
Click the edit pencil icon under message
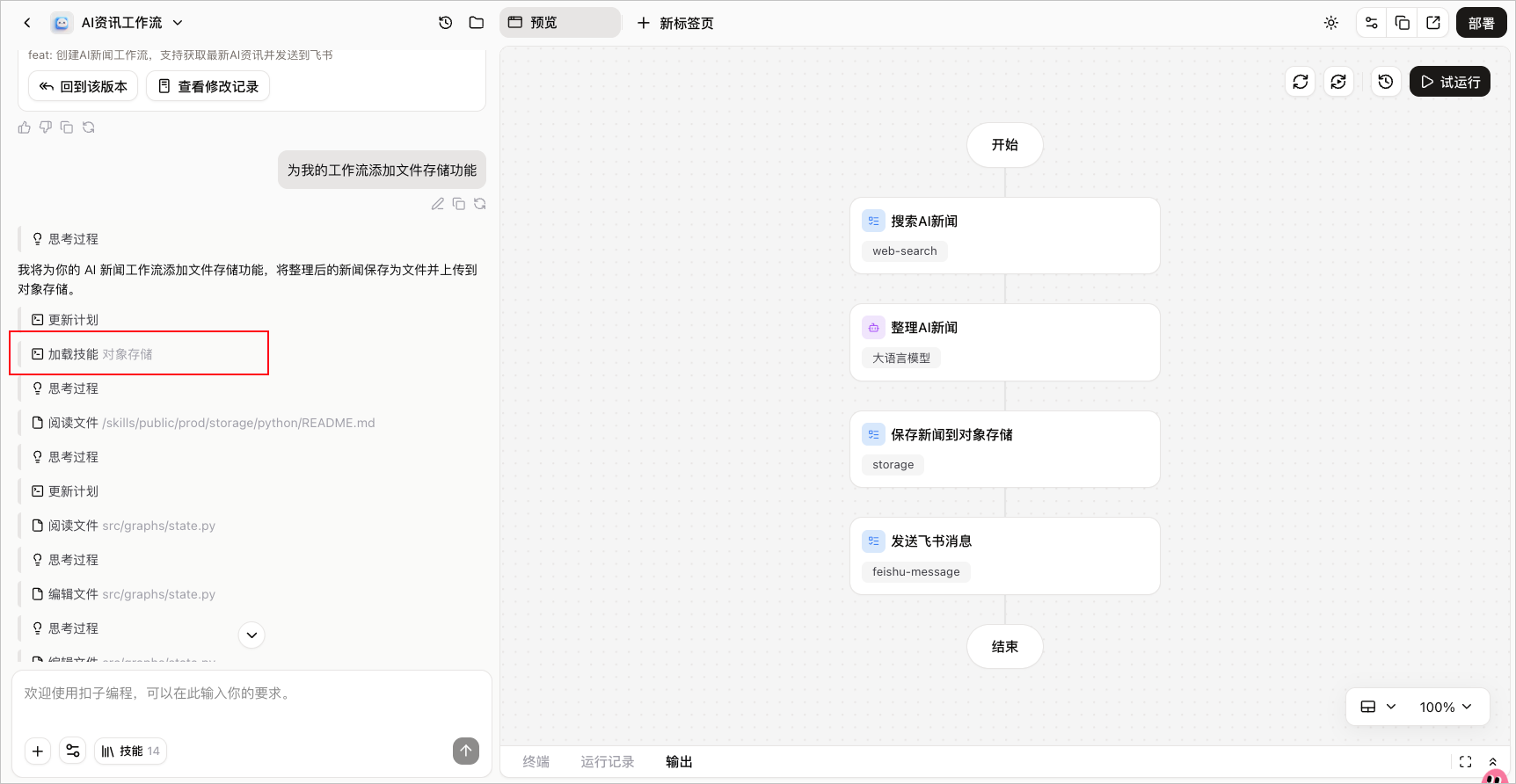[437, 204]
